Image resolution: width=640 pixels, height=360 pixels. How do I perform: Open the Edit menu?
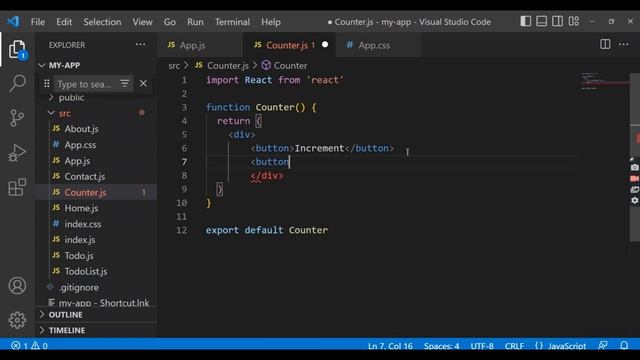click(64, 22)
